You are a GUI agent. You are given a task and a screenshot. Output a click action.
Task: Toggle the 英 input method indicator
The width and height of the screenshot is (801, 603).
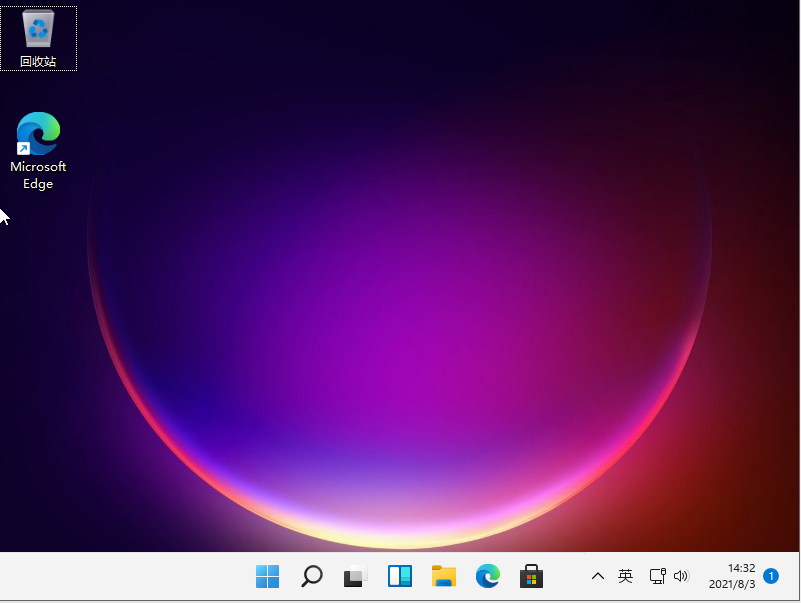tap(626, 576)
